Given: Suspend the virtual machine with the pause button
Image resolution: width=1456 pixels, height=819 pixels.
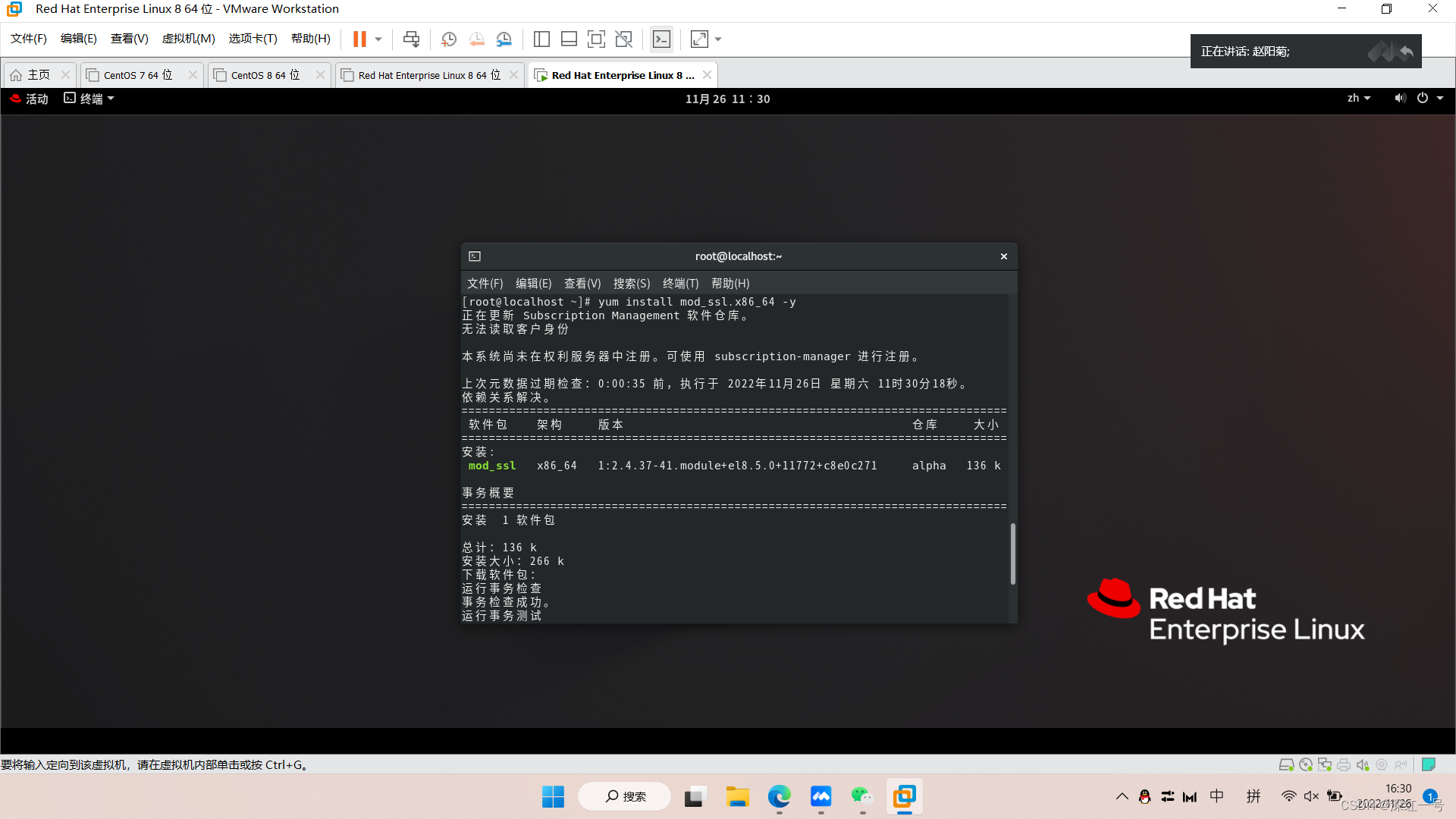Looking at the screenshot, I should click(358, 39).
